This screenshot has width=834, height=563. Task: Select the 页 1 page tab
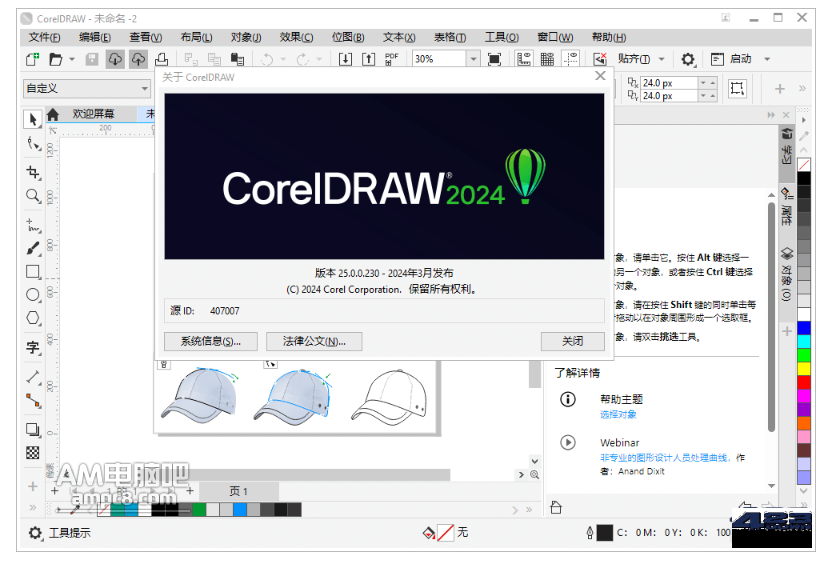238,491
